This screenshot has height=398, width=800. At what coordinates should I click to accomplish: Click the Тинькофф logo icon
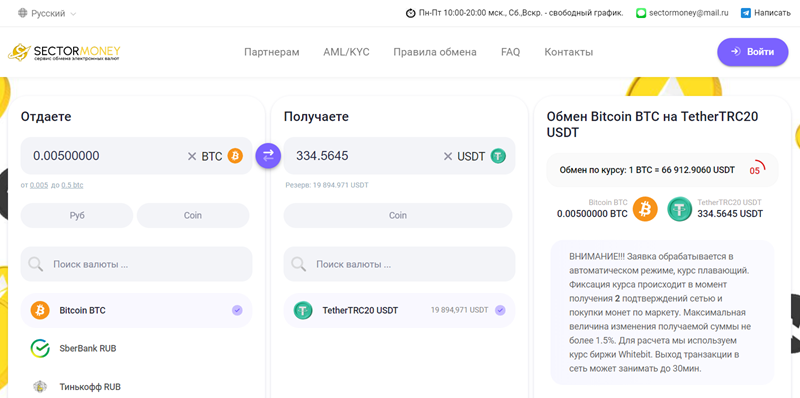(40, 387)
